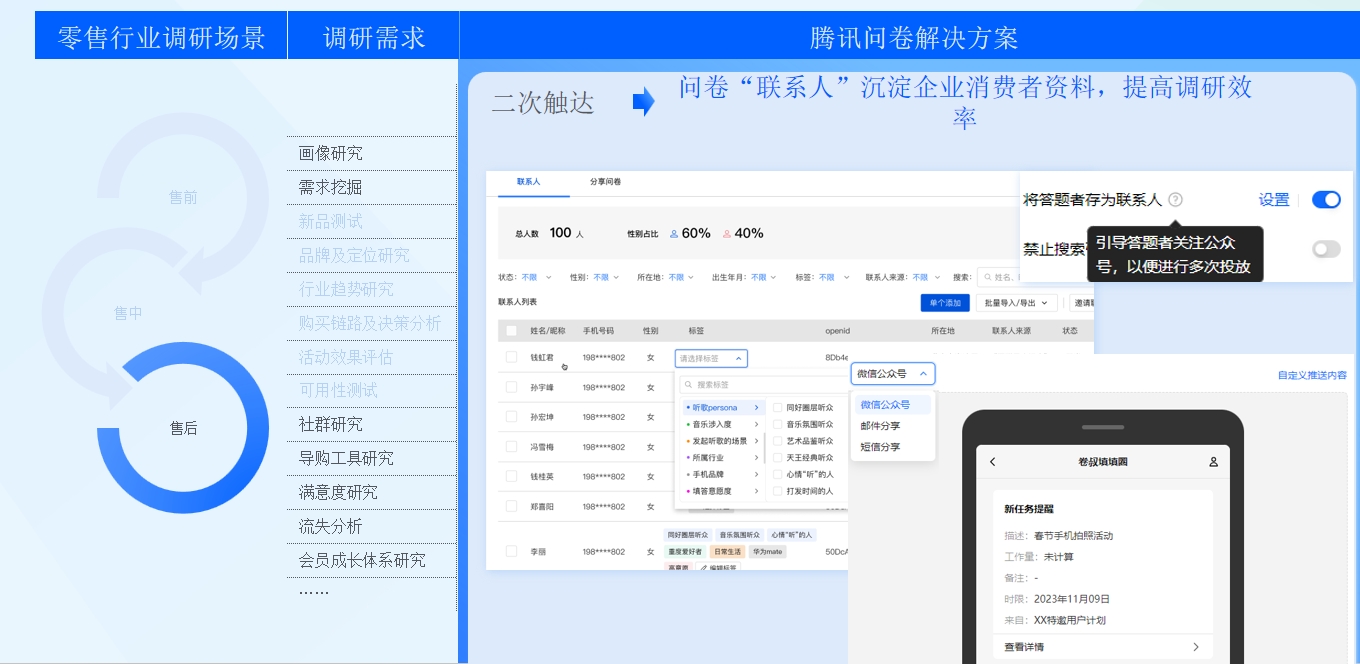Click the 设置 link
The image size is (1360, 664).
click(1274, 200)
